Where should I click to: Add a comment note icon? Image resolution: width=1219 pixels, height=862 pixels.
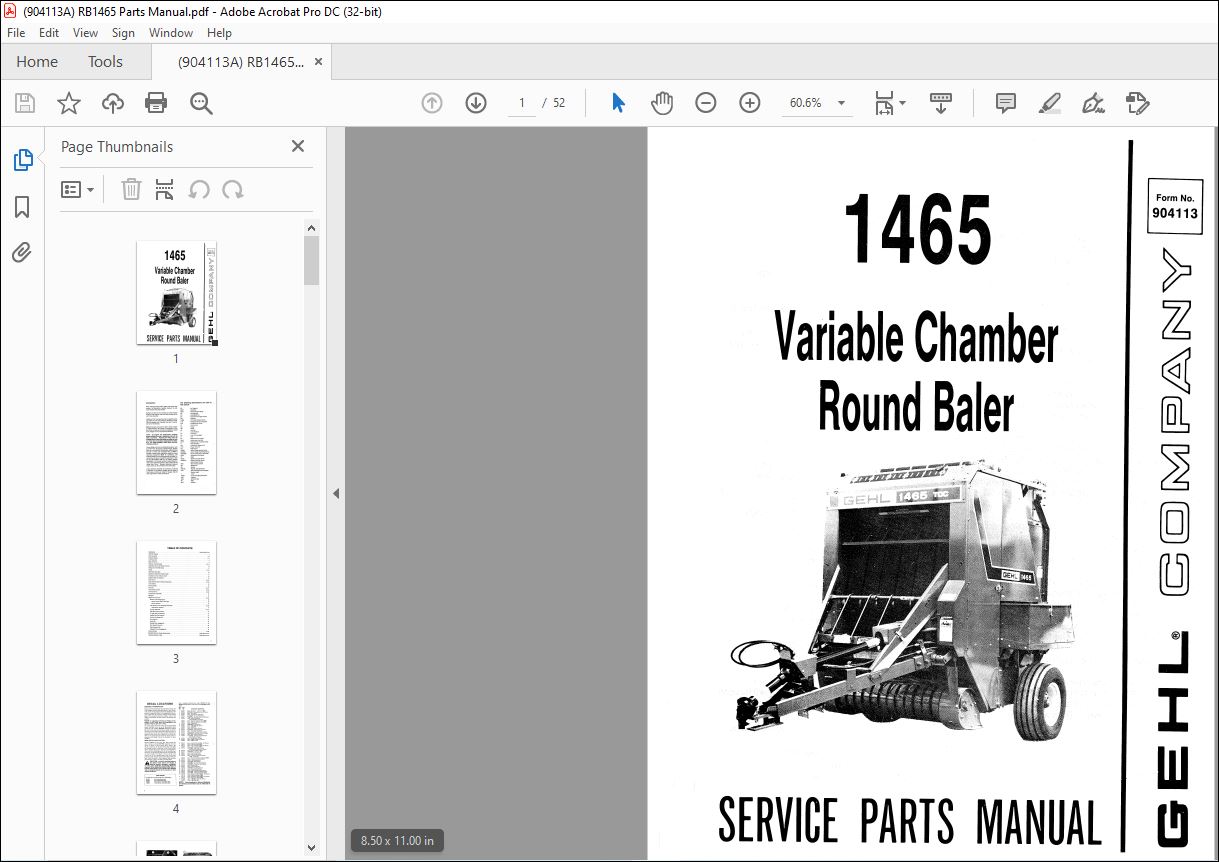[1006, 103]
